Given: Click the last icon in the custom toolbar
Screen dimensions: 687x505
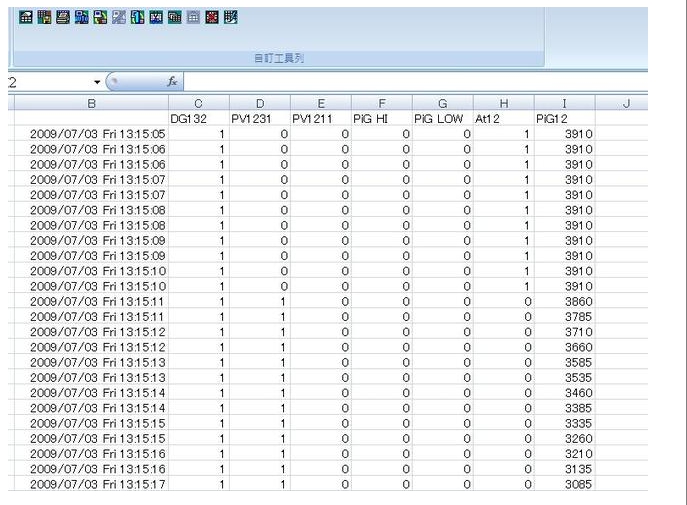Looking at the screenshot, I should click(231, 18).
